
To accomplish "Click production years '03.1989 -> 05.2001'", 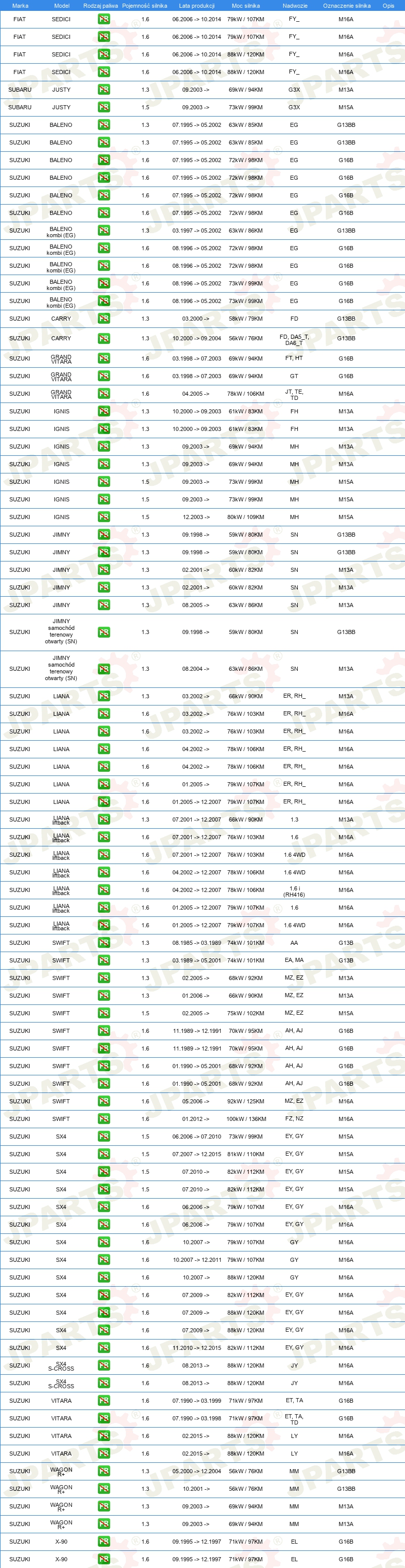I will pyautogui.click(x=197, y=960).
